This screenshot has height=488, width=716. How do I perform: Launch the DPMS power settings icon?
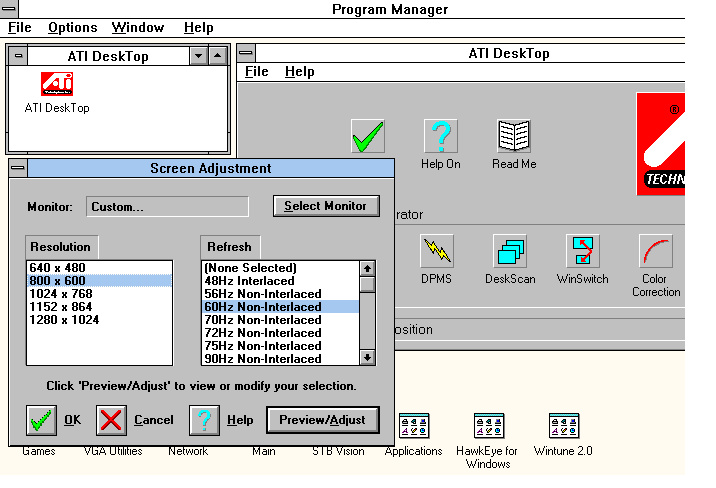pyautogui.click(x=437, y=251)
